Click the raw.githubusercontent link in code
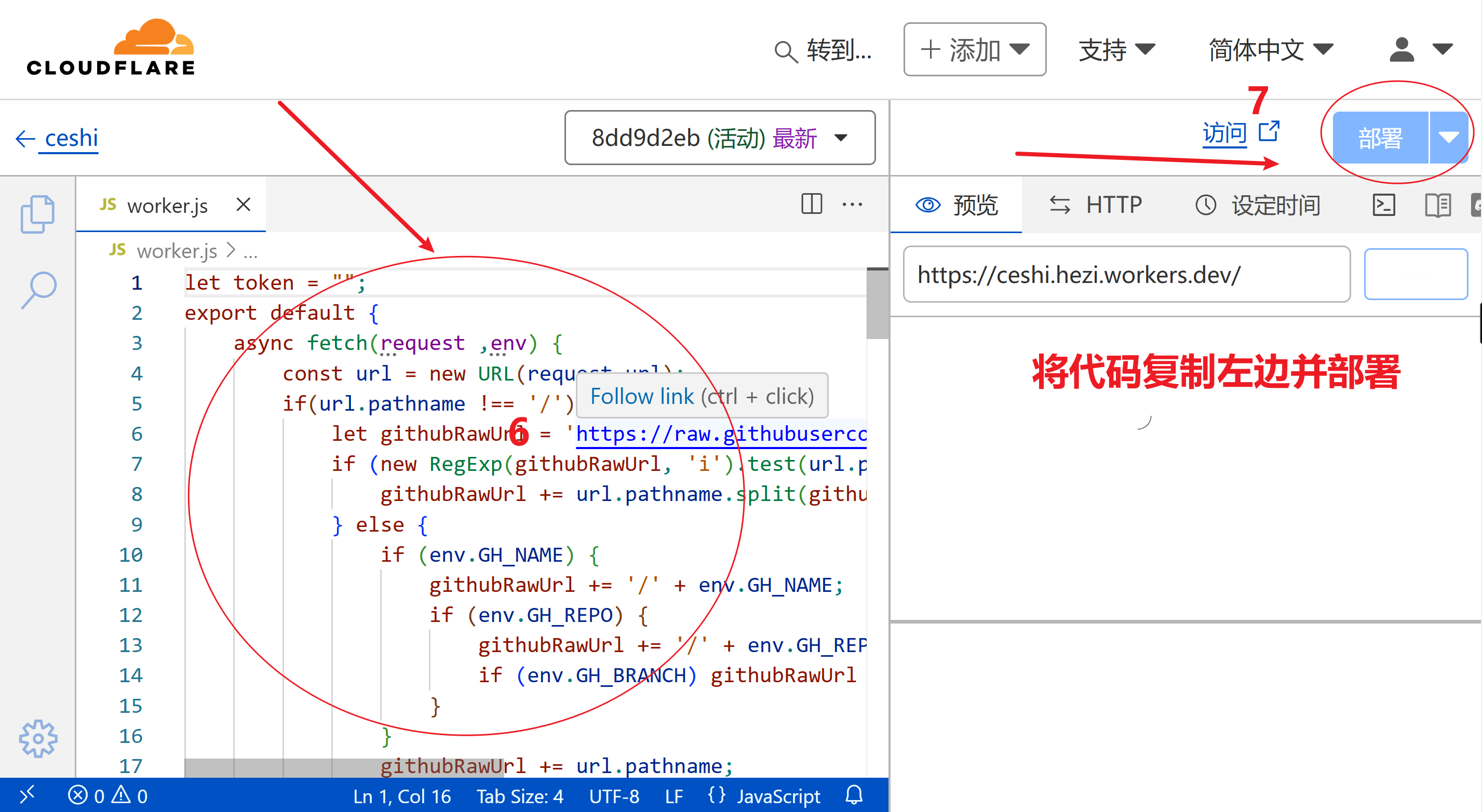The width and height of the screenshot is (1482, 812). (721, 434)
